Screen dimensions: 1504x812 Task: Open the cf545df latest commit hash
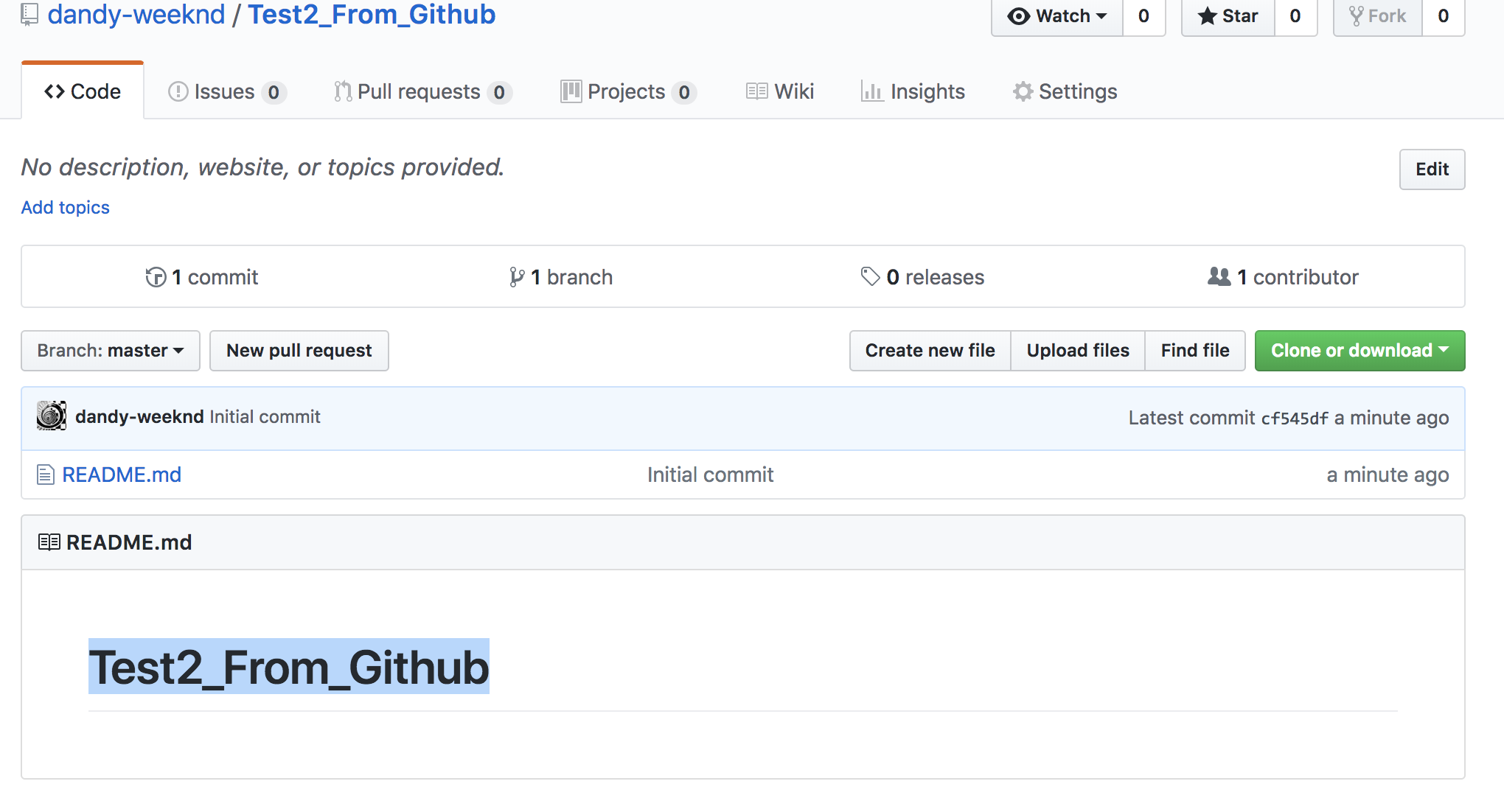point(1294,419)
